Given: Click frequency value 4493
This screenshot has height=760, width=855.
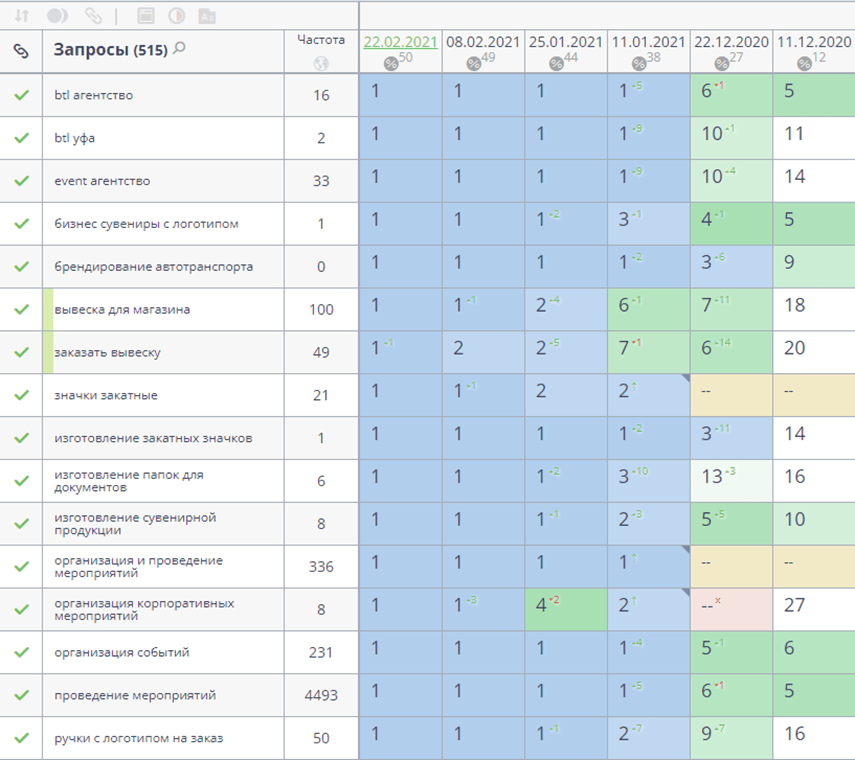Looking at the screenshot, I should [x=321, y=695].
